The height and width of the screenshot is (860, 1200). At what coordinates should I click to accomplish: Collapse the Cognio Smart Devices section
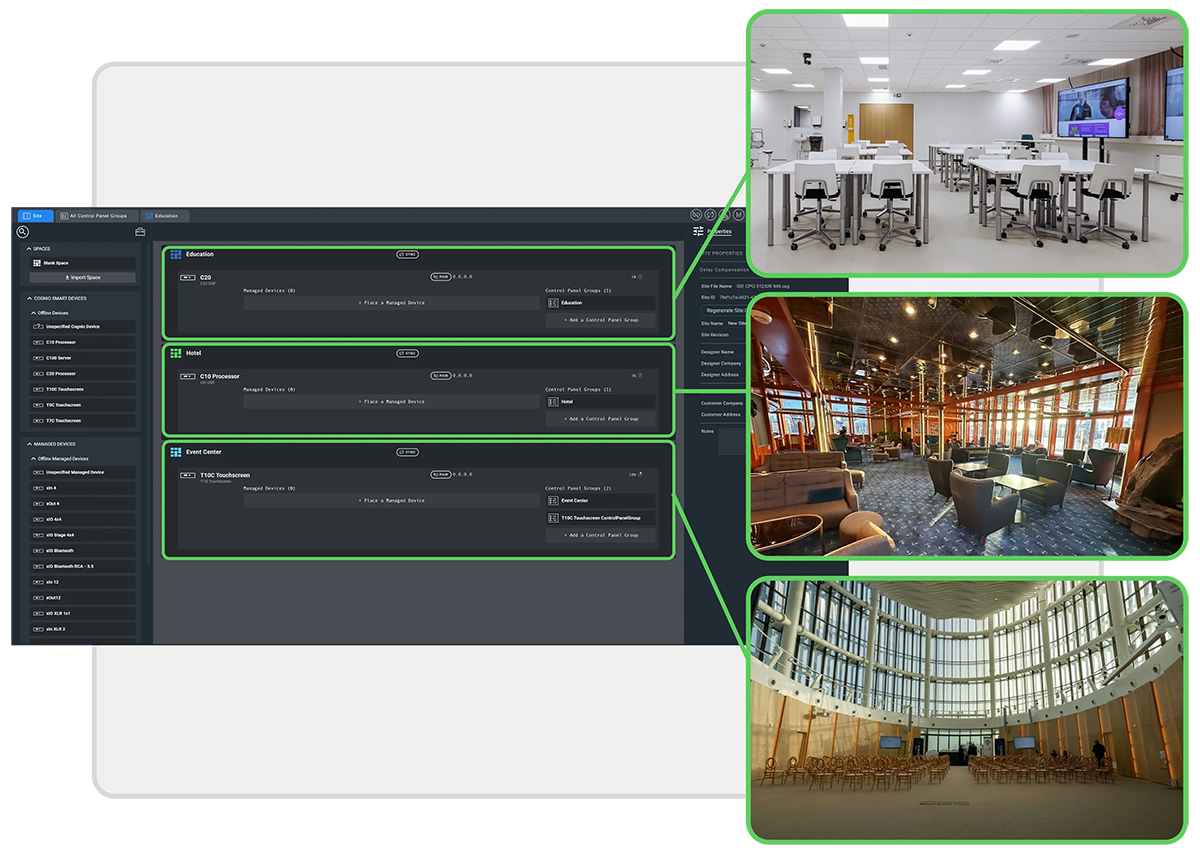coord(29,298)
